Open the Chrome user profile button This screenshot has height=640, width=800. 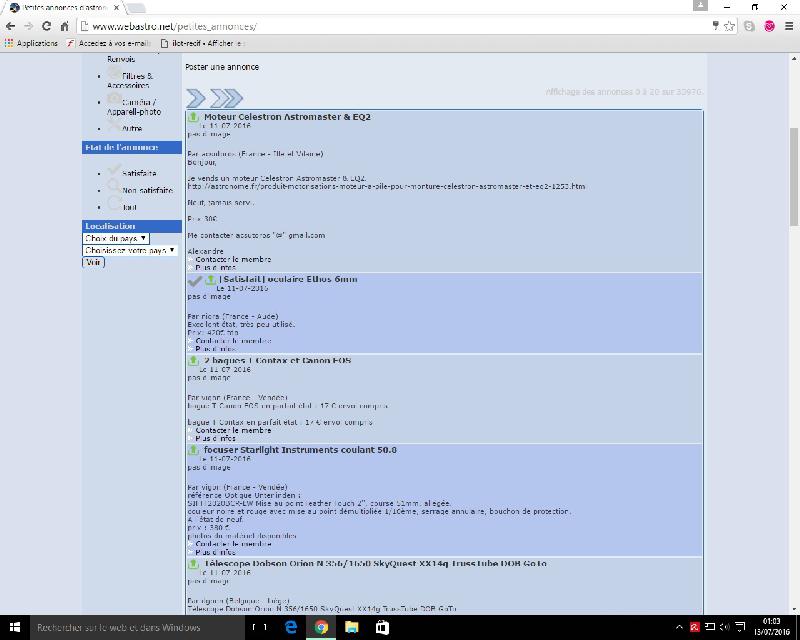(x=700, y=5)
